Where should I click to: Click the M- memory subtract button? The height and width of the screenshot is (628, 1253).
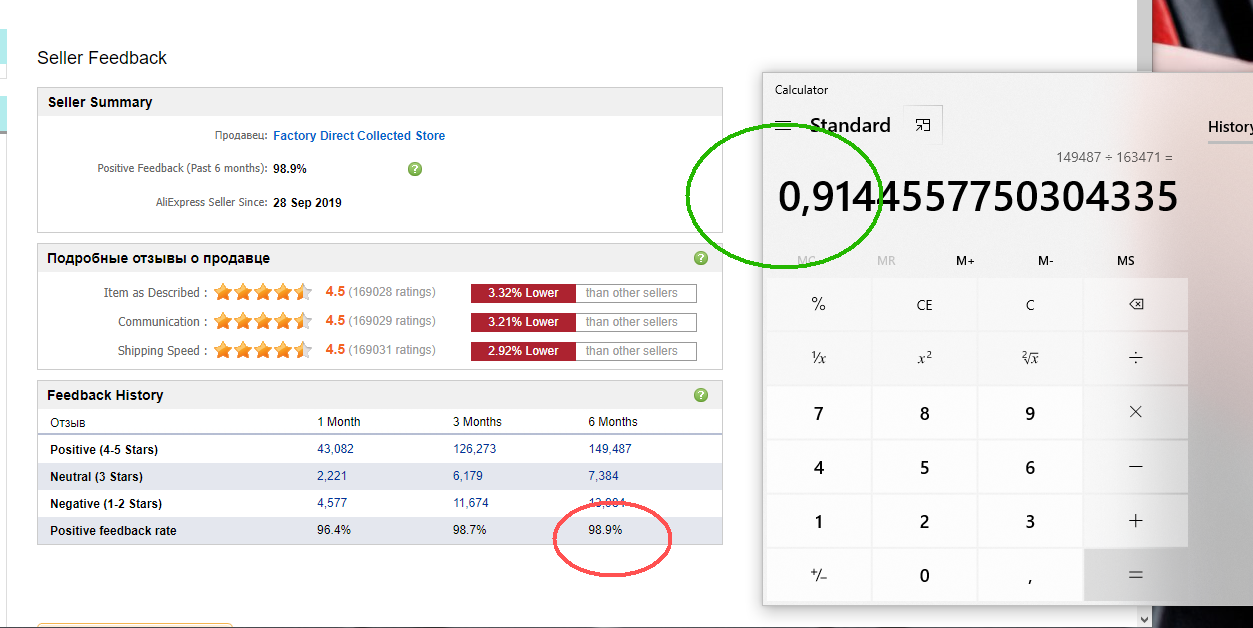point(1045,261)
